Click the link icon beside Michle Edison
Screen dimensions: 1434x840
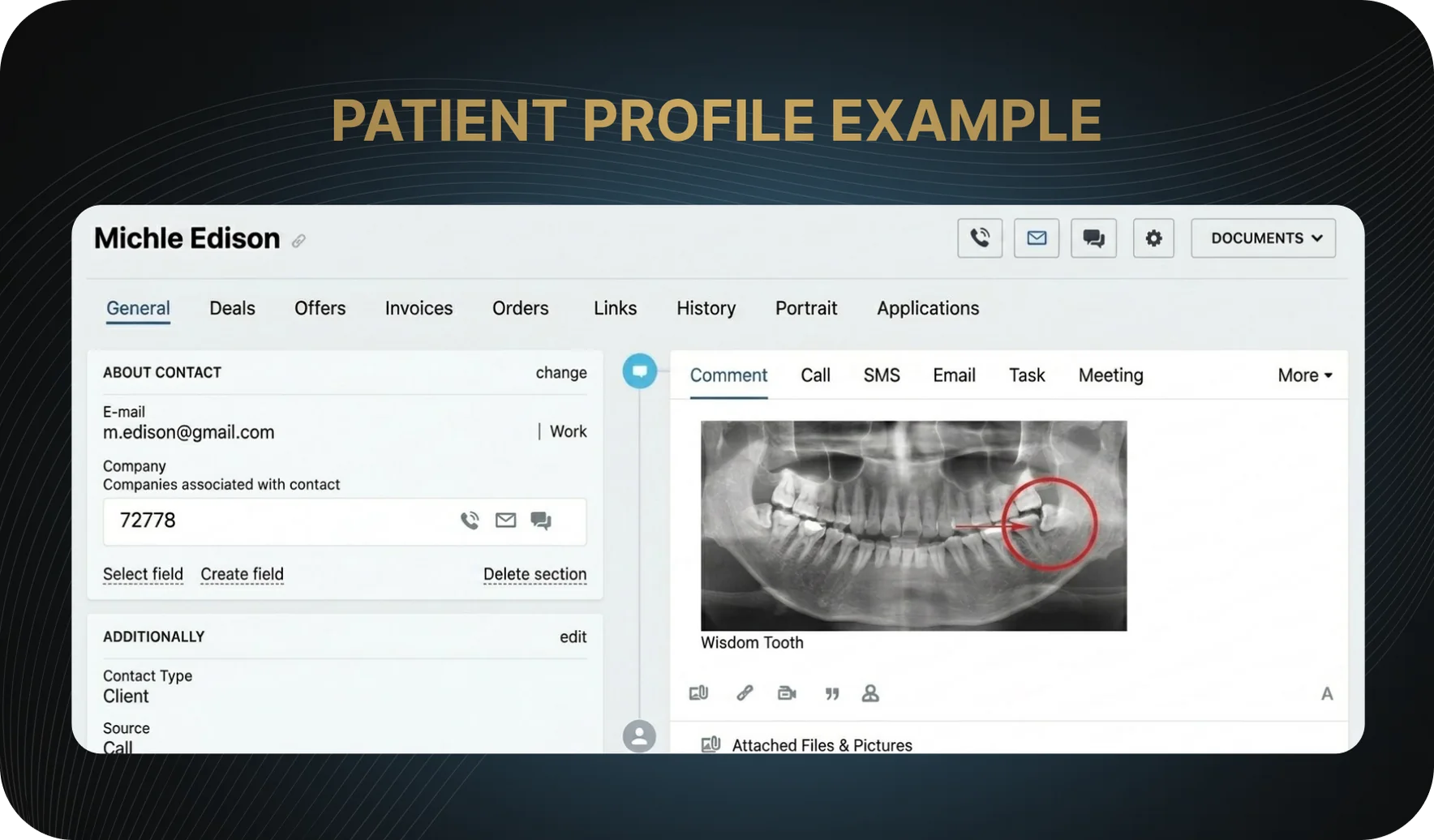click(x=298, y=241)
